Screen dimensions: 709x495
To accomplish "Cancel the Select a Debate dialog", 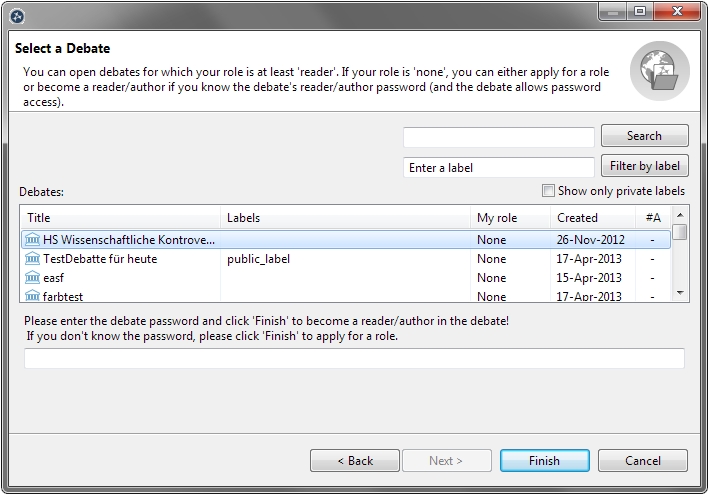I will 643,461.
